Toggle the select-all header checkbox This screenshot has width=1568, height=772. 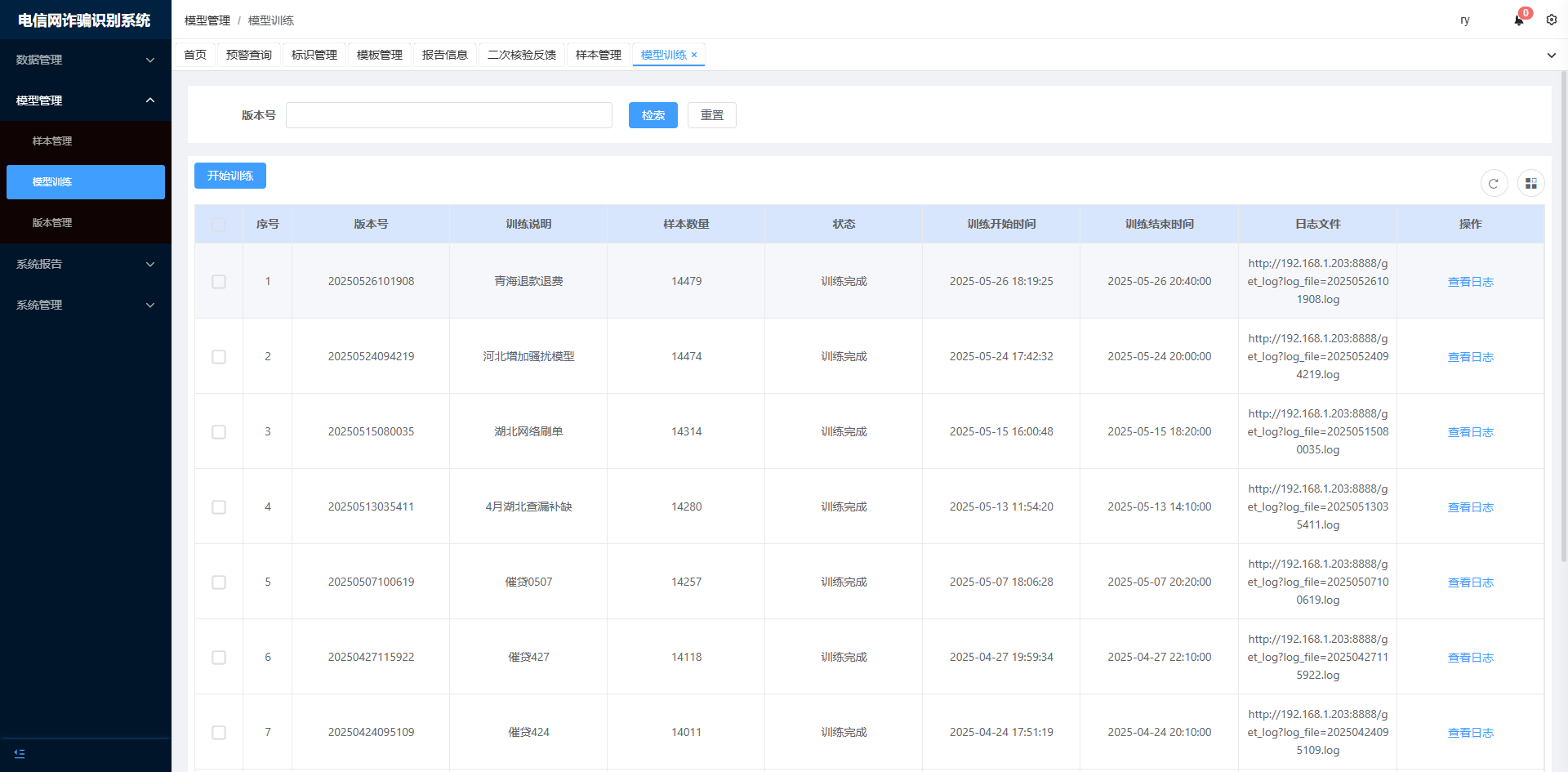219,225
